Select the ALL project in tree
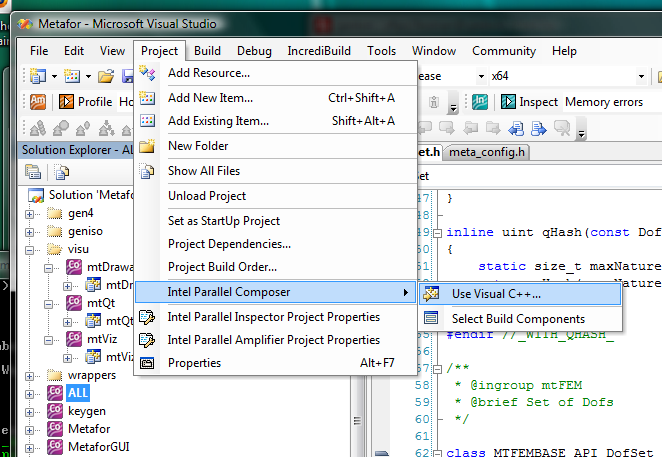This screenshot has width=662, height=457. click(x=78, y=393)
